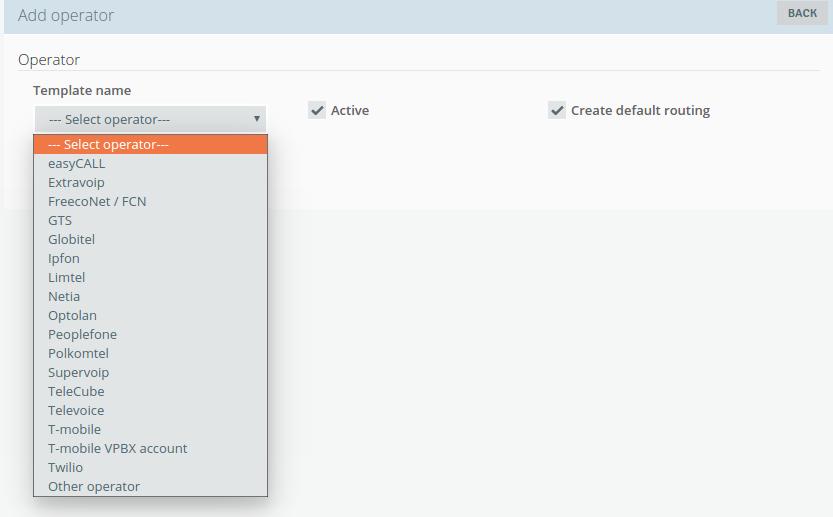Select Twilio operator
This screenshot has width=833, height=517.
(x=150, y=468)
